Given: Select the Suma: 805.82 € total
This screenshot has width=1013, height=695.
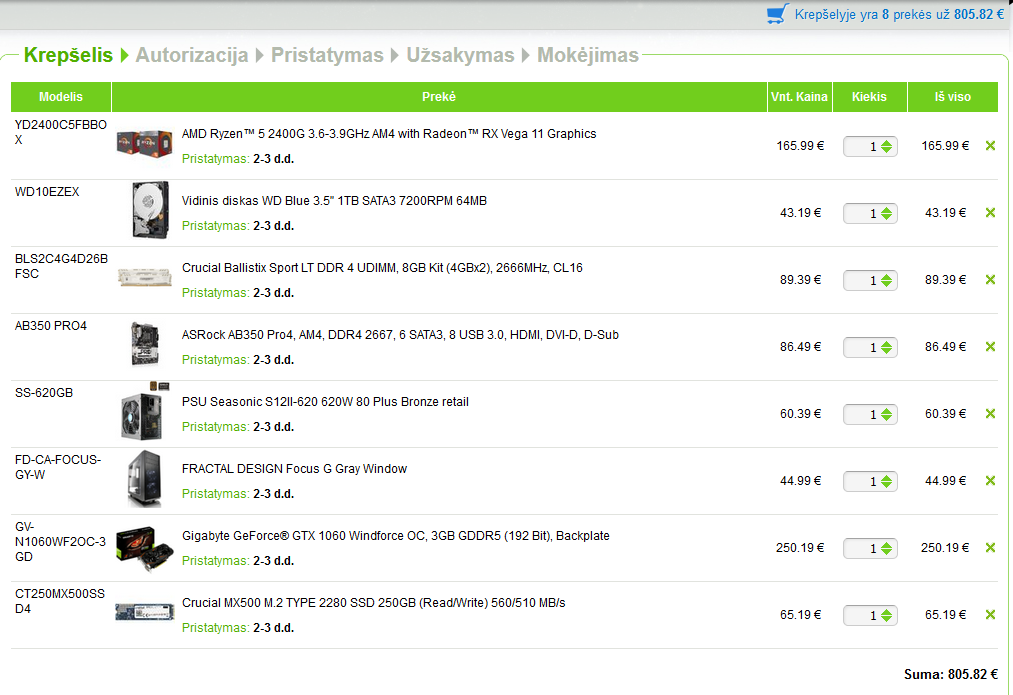Looking at the screenshot, I should (x=950, y=674).
